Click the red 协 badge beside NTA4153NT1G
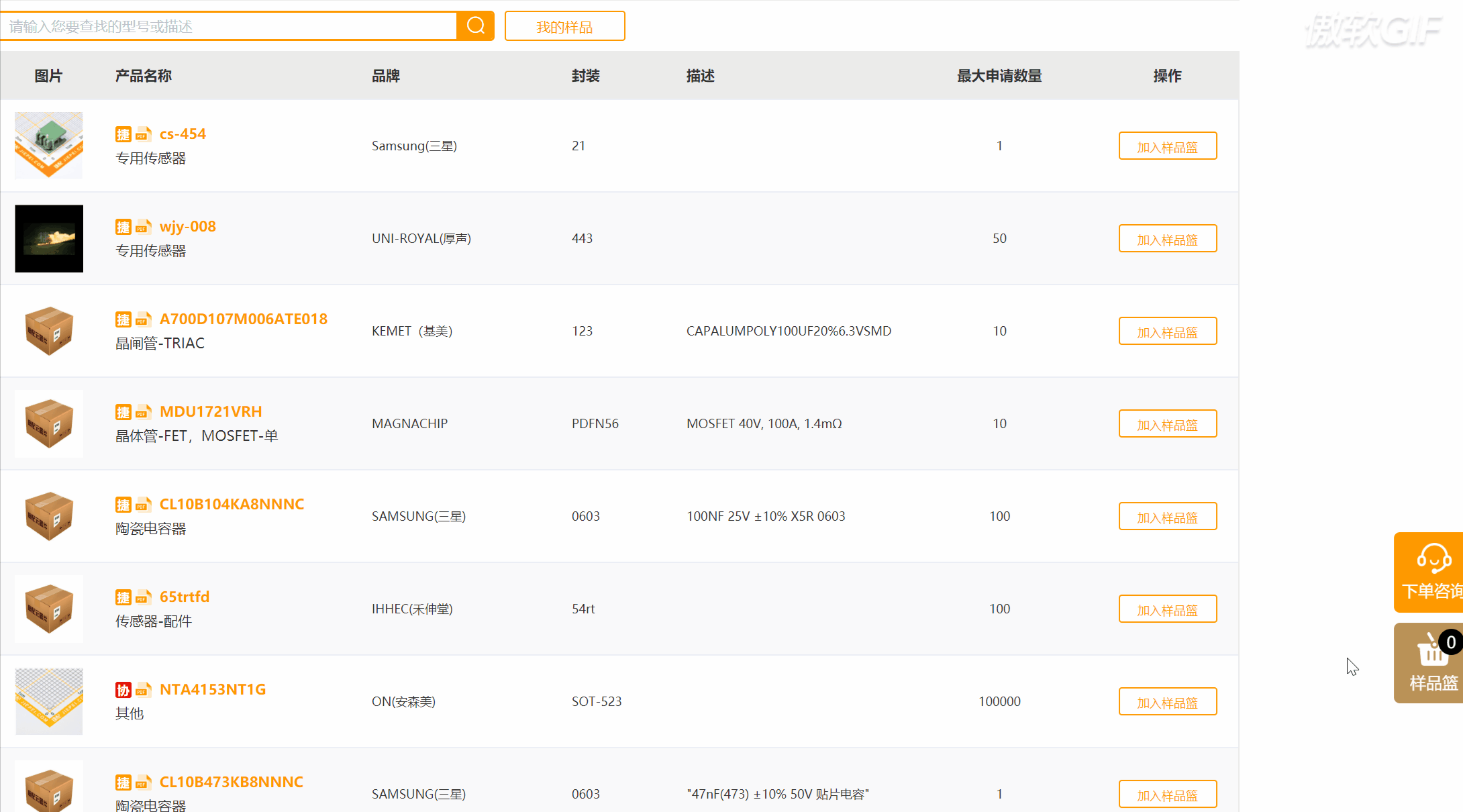Screen dimensions: 1463x812 123,690
